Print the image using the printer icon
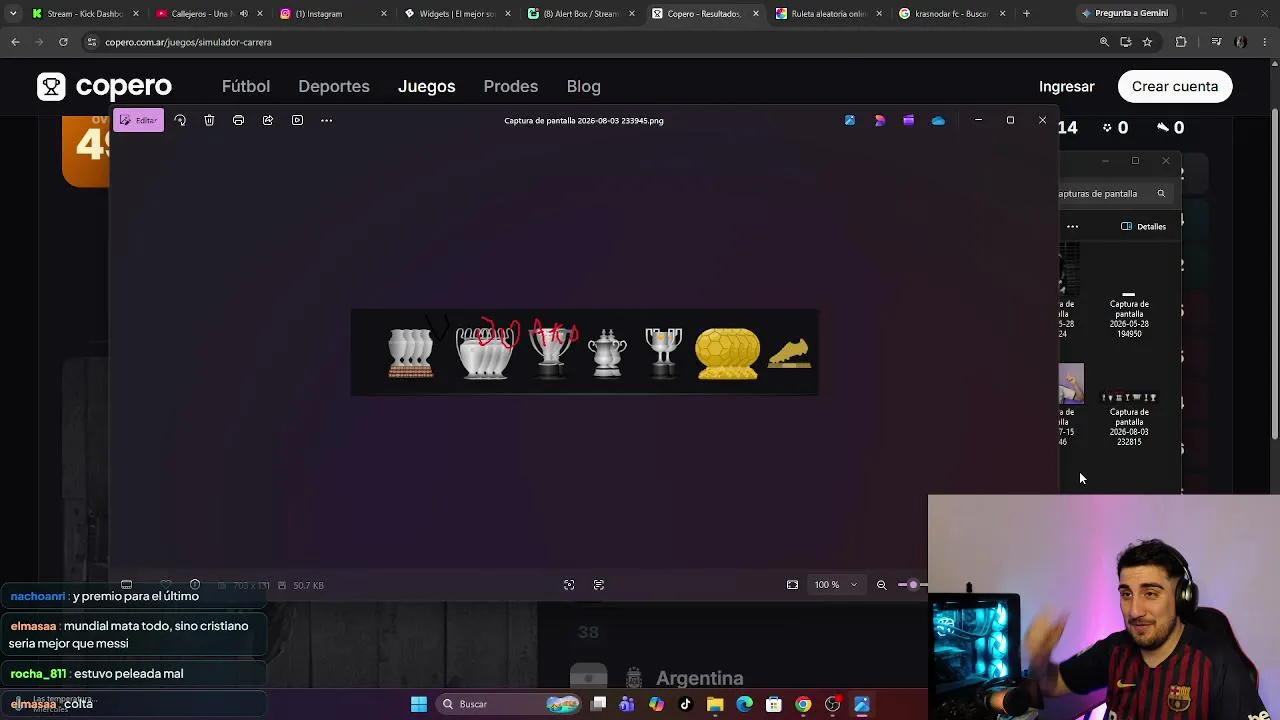This screenshot has width=1280, height=720. click(238, 120)
